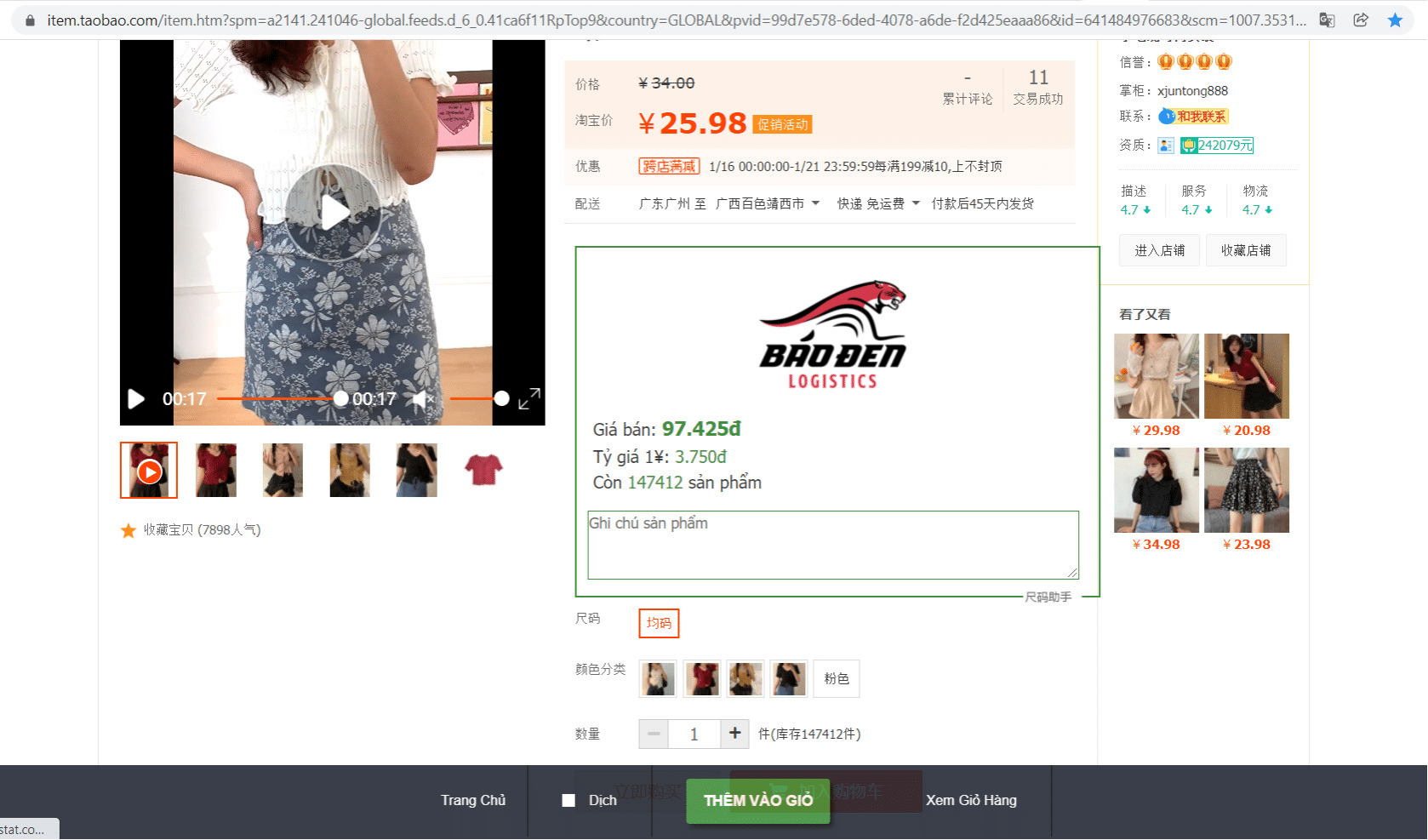Viewport: 1428px width, 840px height.
Task: Choose the 粉色 color option
Action: pos(836,678)
